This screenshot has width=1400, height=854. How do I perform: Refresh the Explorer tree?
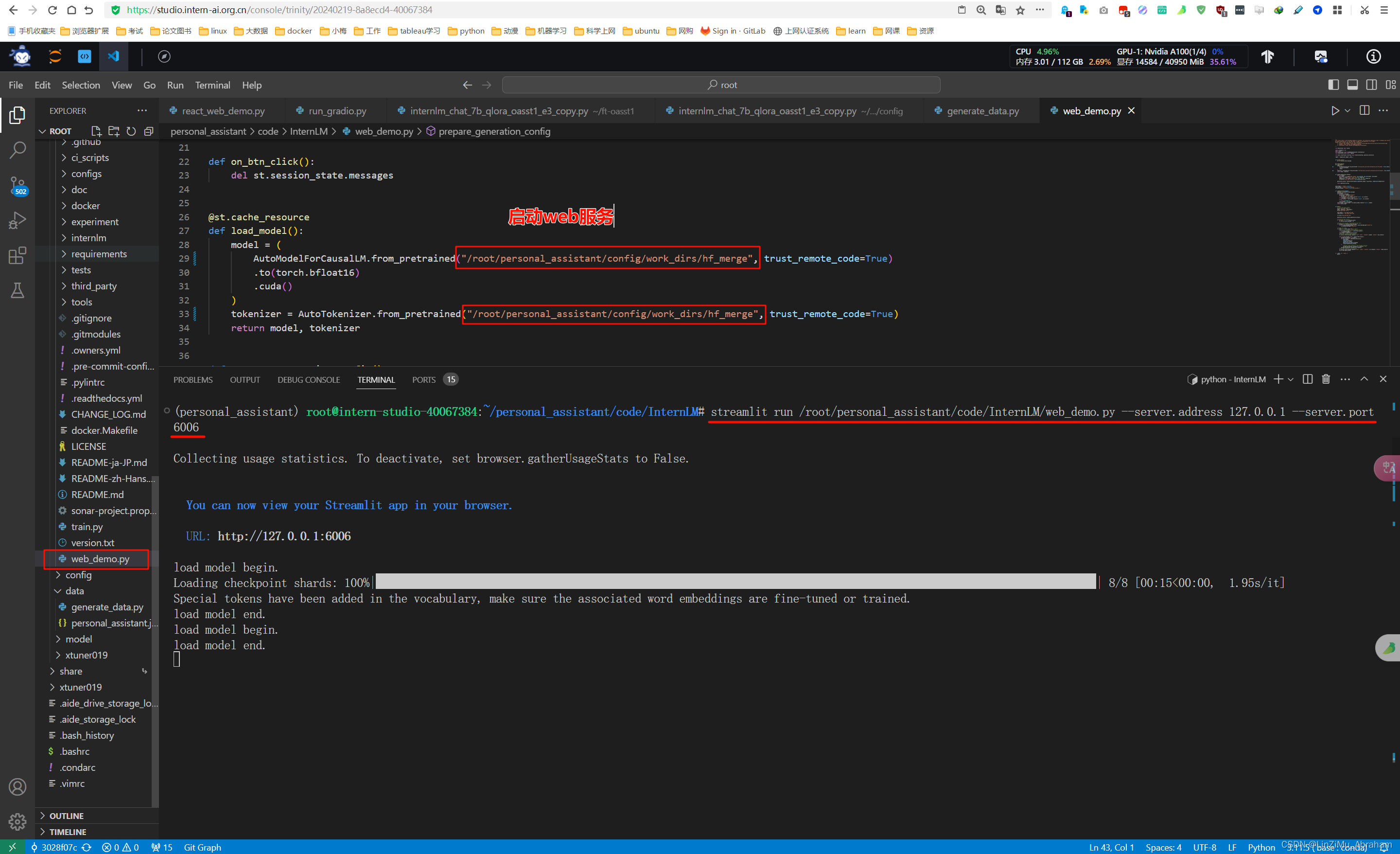(131, 131)
